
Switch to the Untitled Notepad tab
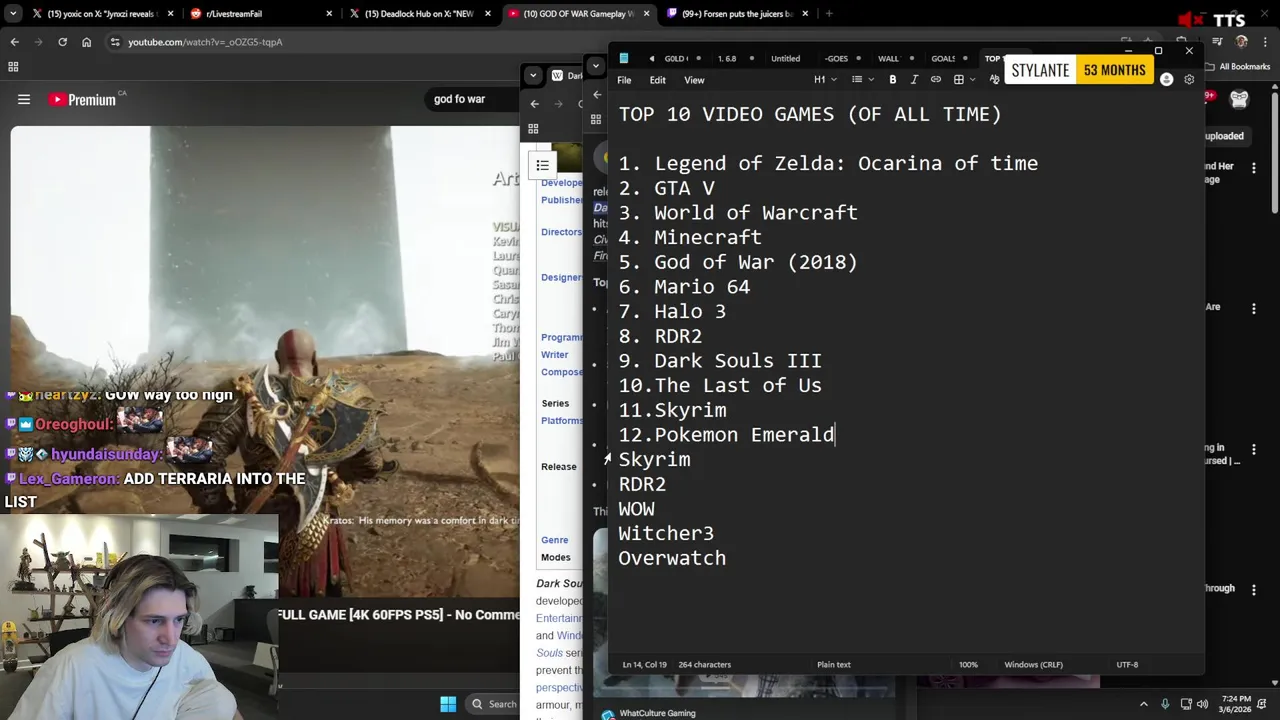pos(785,58)
